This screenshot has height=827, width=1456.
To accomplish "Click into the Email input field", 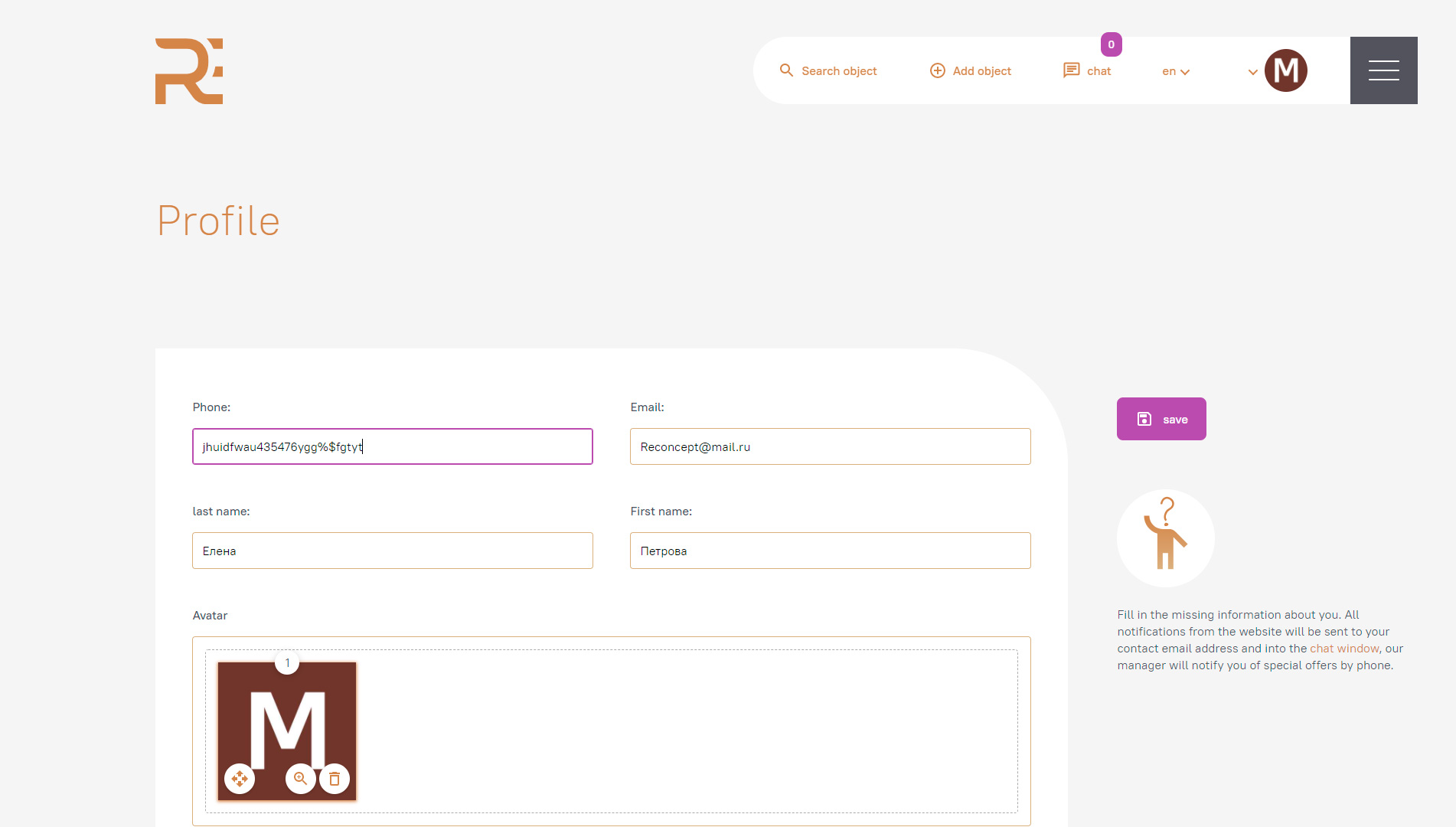I will pos(830,446).
